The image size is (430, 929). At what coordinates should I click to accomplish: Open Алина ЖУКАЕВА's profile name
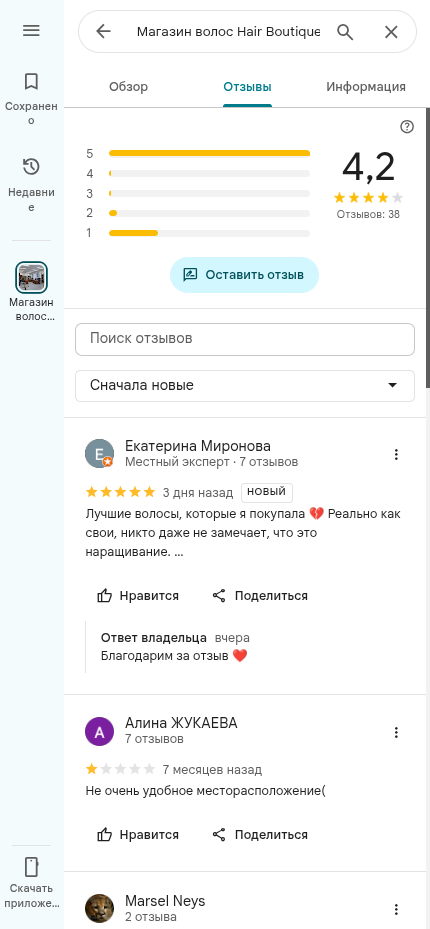point(181,723)
